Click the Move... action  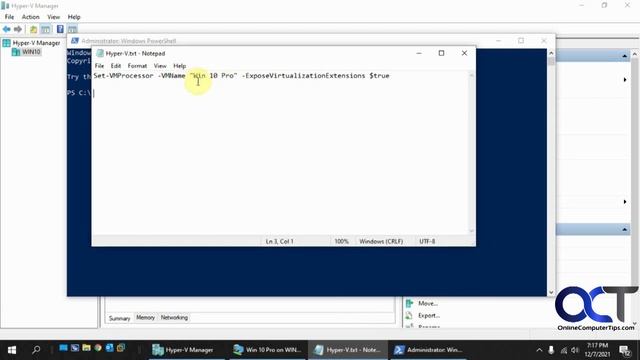(428, 303)
